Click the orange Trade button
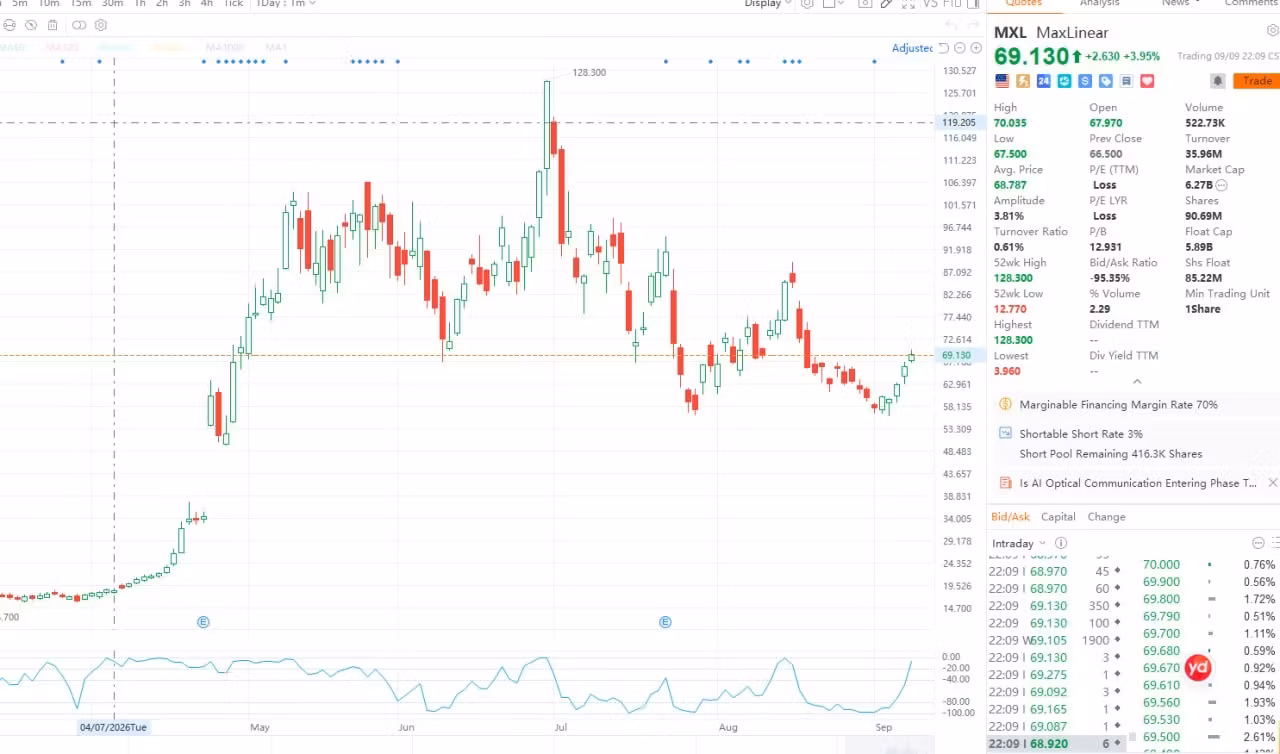The height and width of the screenshot is (754, 1280). (x=1256, y=81)
